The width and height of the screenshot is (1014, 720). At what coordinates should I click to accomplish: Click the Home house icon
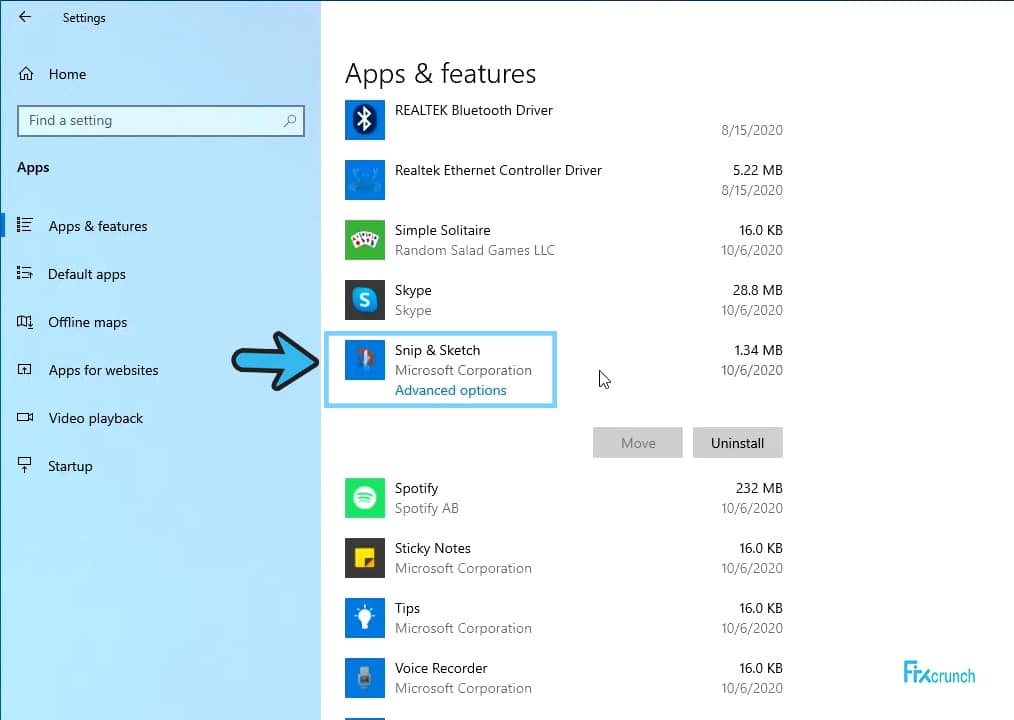[x=26, y=74]
